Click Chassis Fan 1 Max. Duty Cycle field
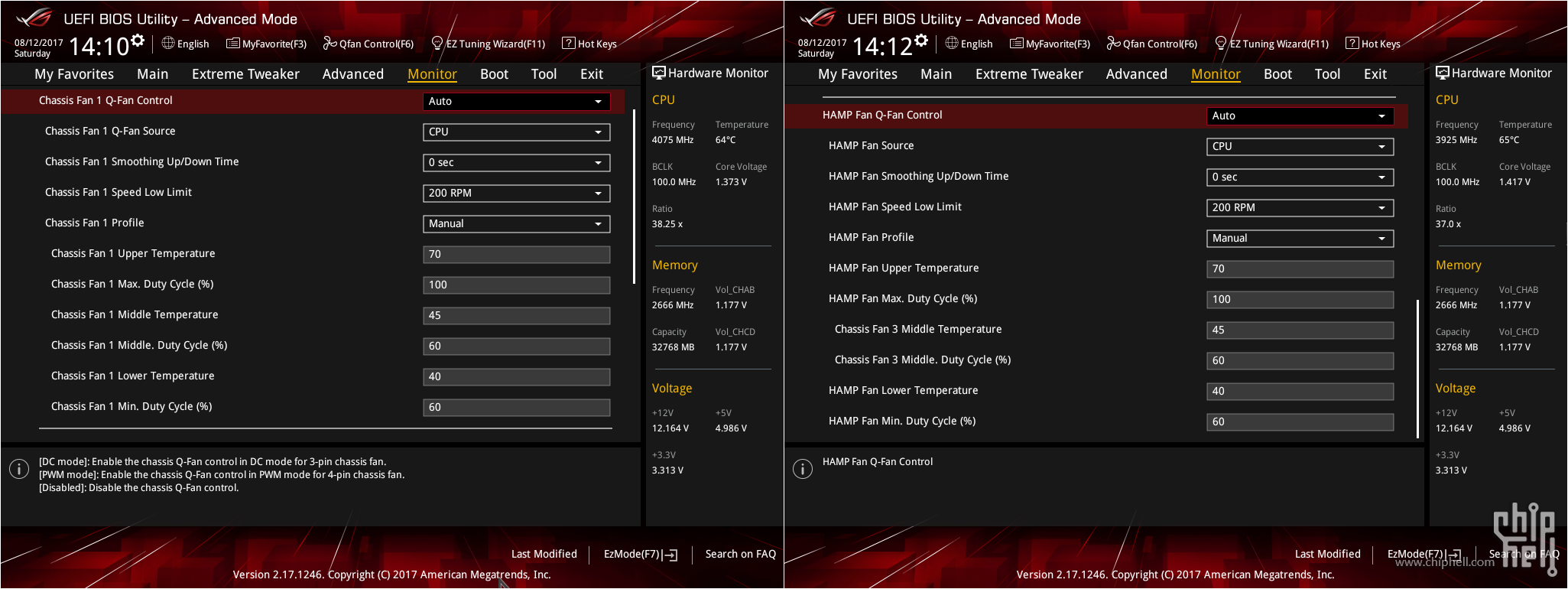 click(517, 285)
